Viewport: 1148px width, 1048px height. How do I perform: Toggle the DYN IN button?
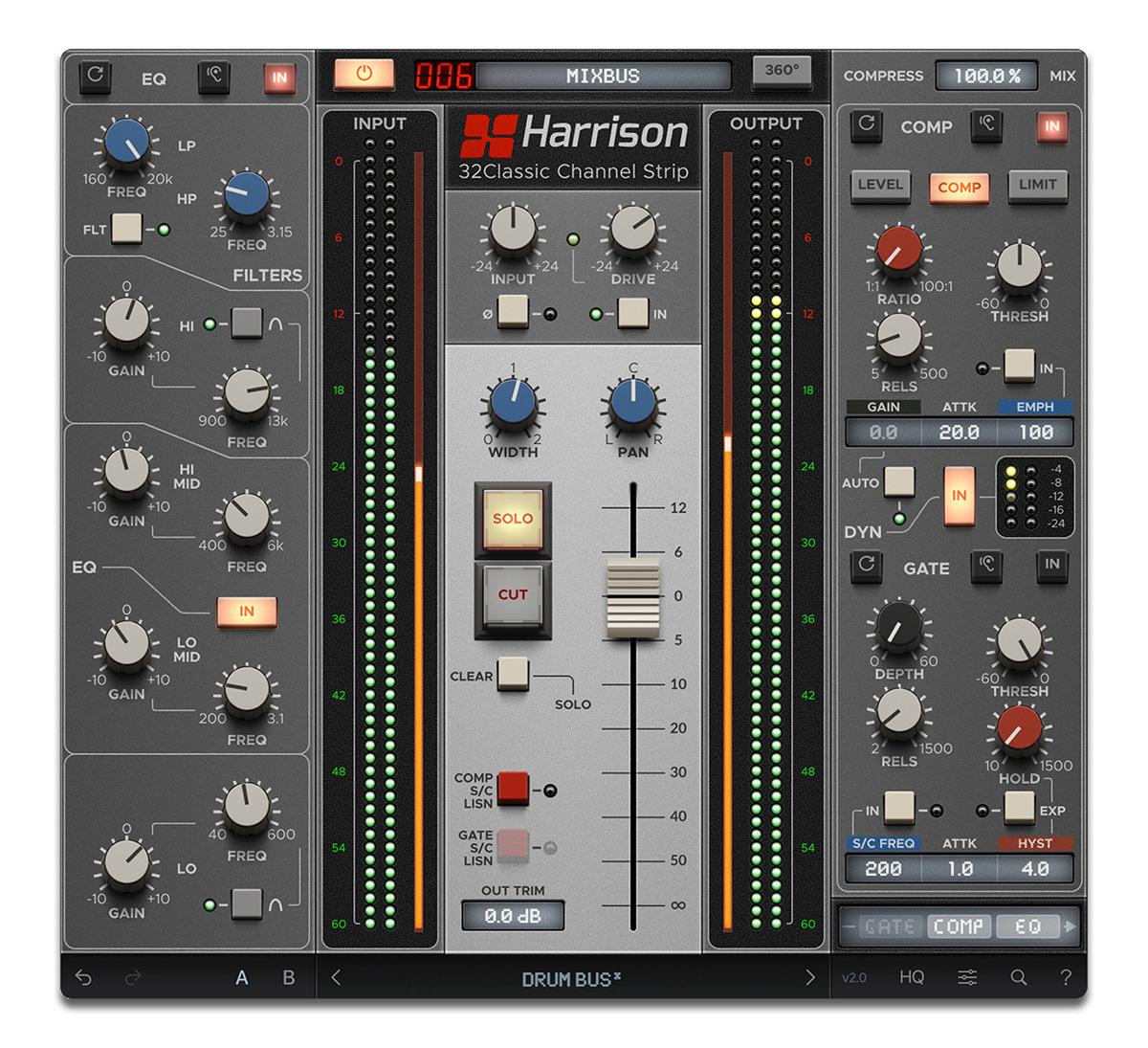point(959,496)
